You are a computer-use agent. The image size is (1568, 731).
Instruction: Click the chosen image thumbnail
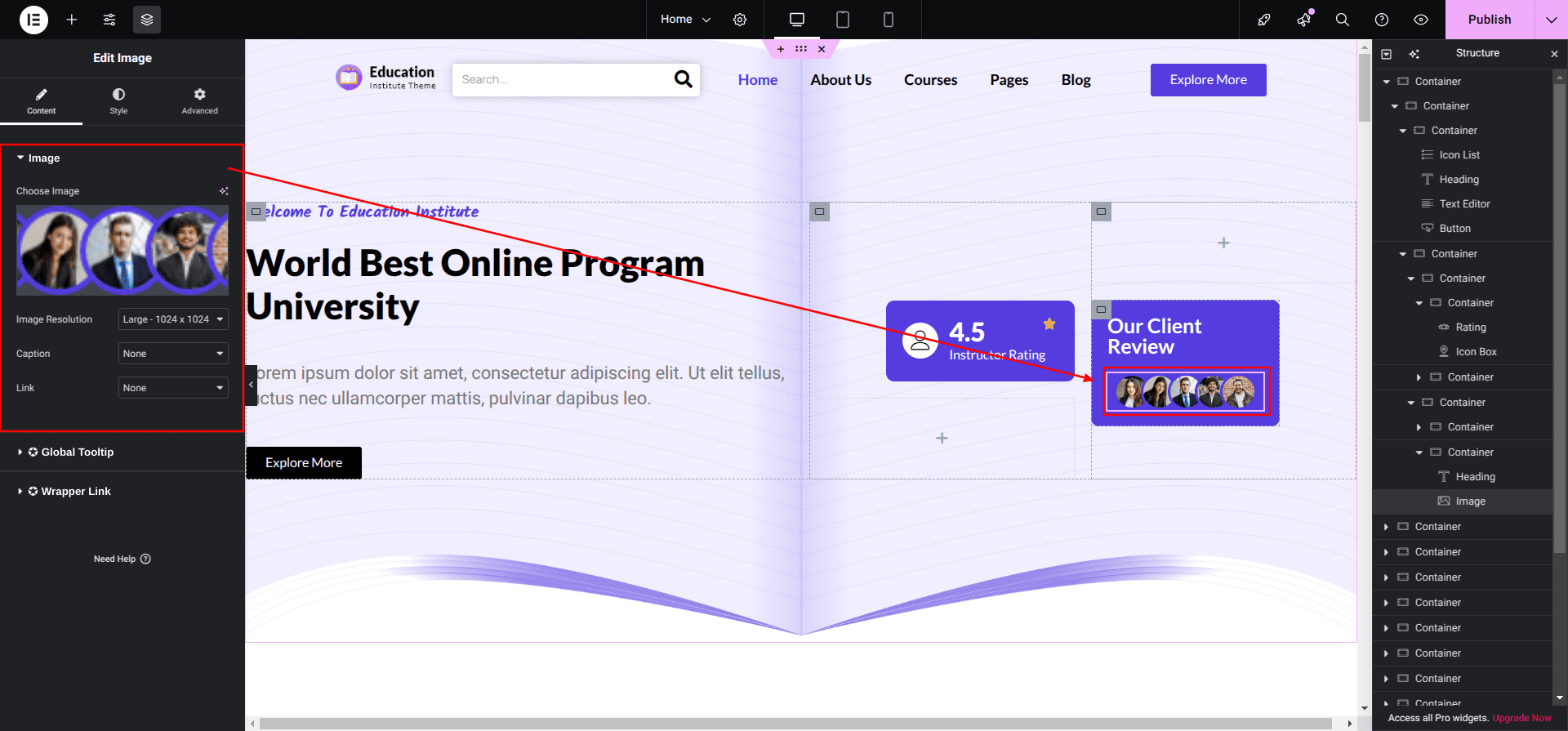coord(122,250)
